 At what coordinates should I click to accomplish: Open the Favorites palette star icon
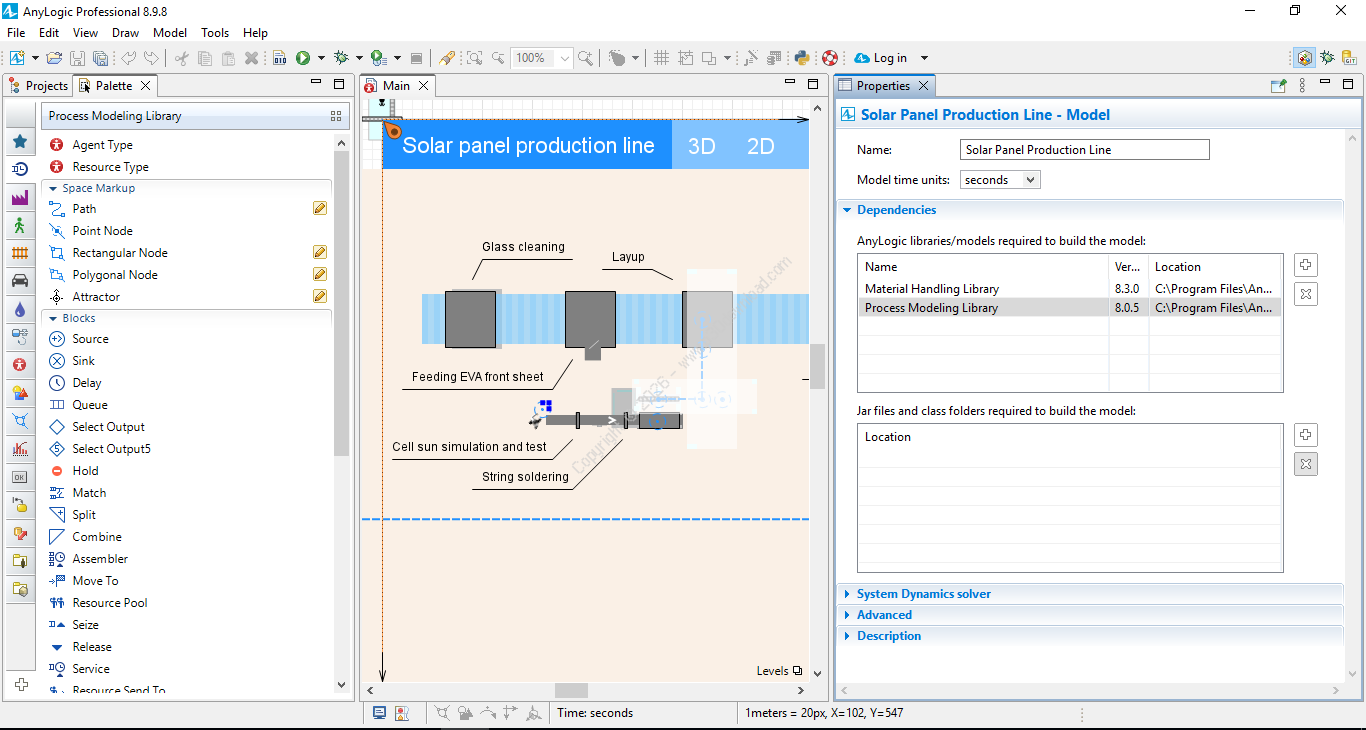tap(19, 142)
